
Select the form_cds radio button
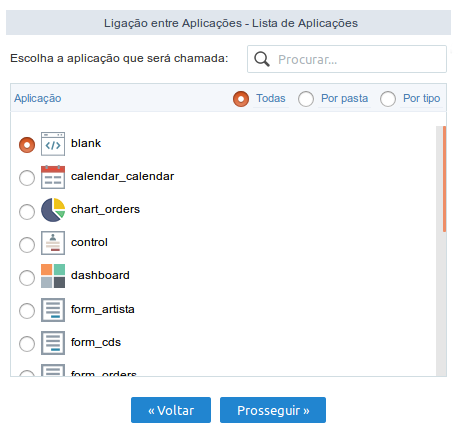point(27,344)
